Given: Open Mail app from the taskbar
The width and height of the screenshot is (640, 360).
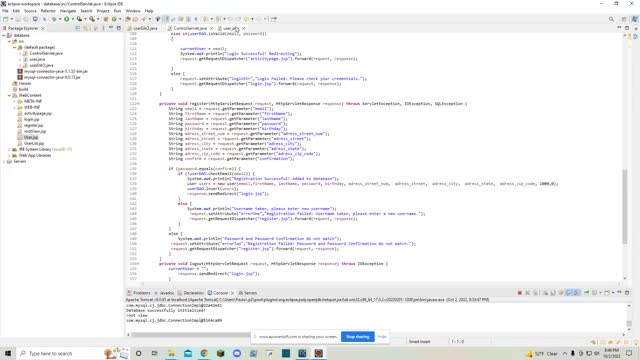Looking at the screenshot, I should tap(188, 353).
